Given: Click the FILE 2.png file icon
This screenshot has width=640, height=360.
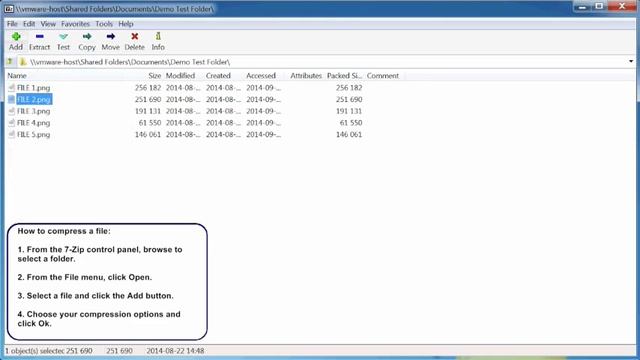Looking at the screenshot, I should tap(11, 99).
